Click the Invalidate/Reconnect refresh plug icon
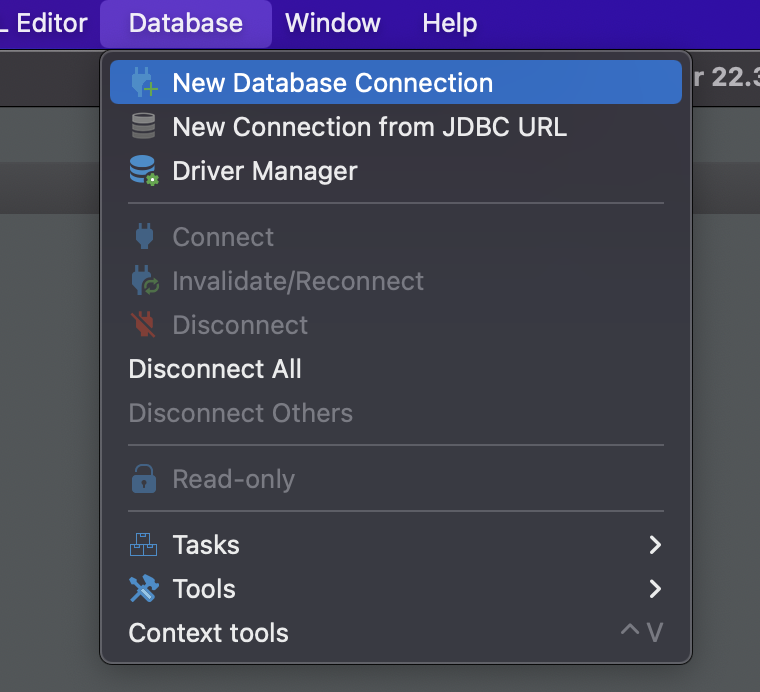The width and height of the screenshot is (760, 692). [x=145, y=281]
